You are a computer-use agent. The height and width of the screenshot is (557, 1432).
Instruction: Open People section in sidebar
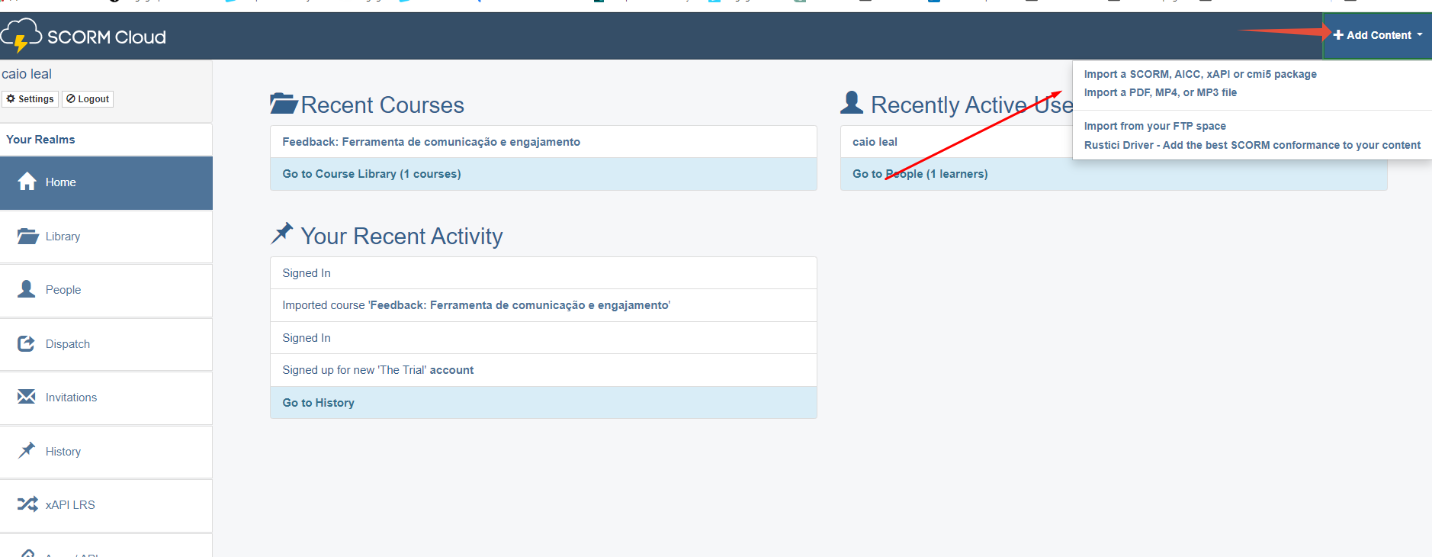click(x=106, y=290)
